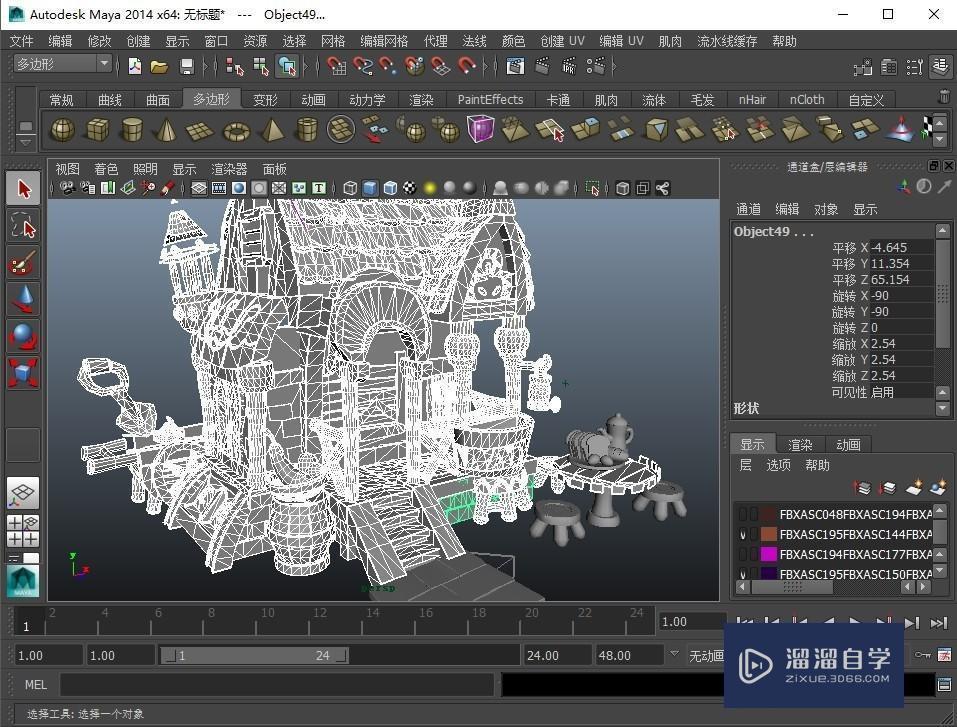Screen dimensions: 957x727
Task: Click the time range slider bar
Action: 253,656
